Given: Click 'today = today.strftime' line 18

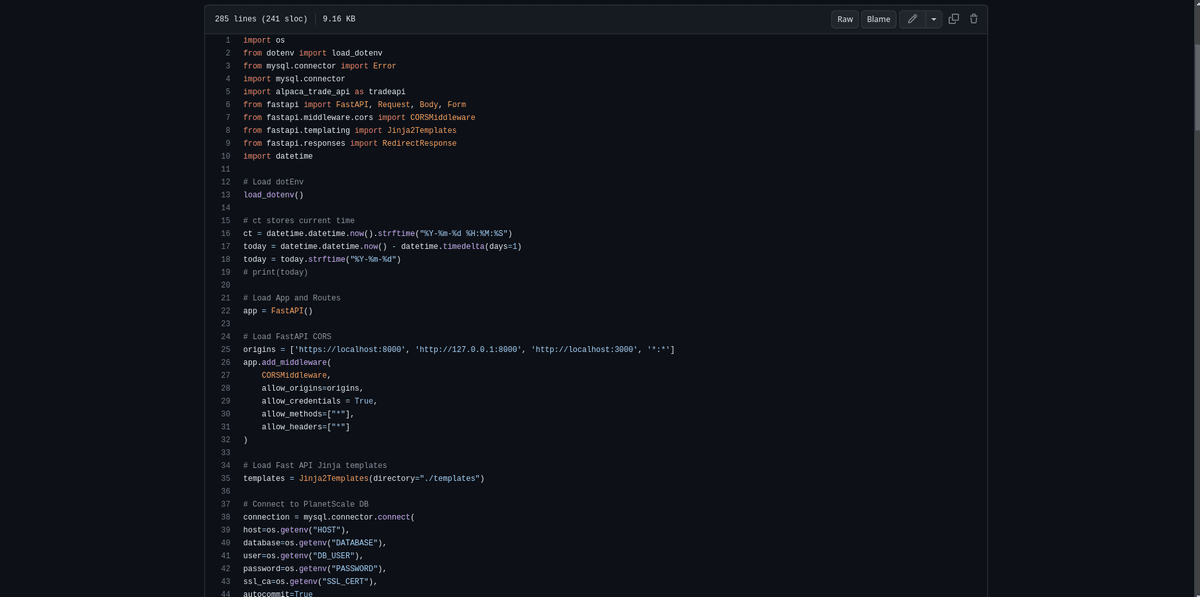Looking at the screenshot, I should [322, 259].
